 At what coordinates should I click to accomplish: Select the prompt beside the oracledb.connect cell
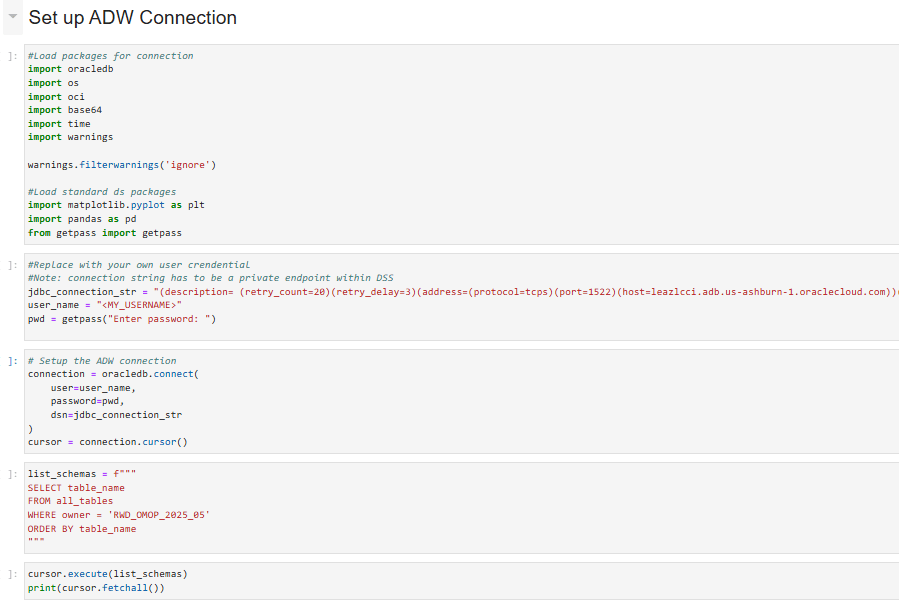point(11,361)
